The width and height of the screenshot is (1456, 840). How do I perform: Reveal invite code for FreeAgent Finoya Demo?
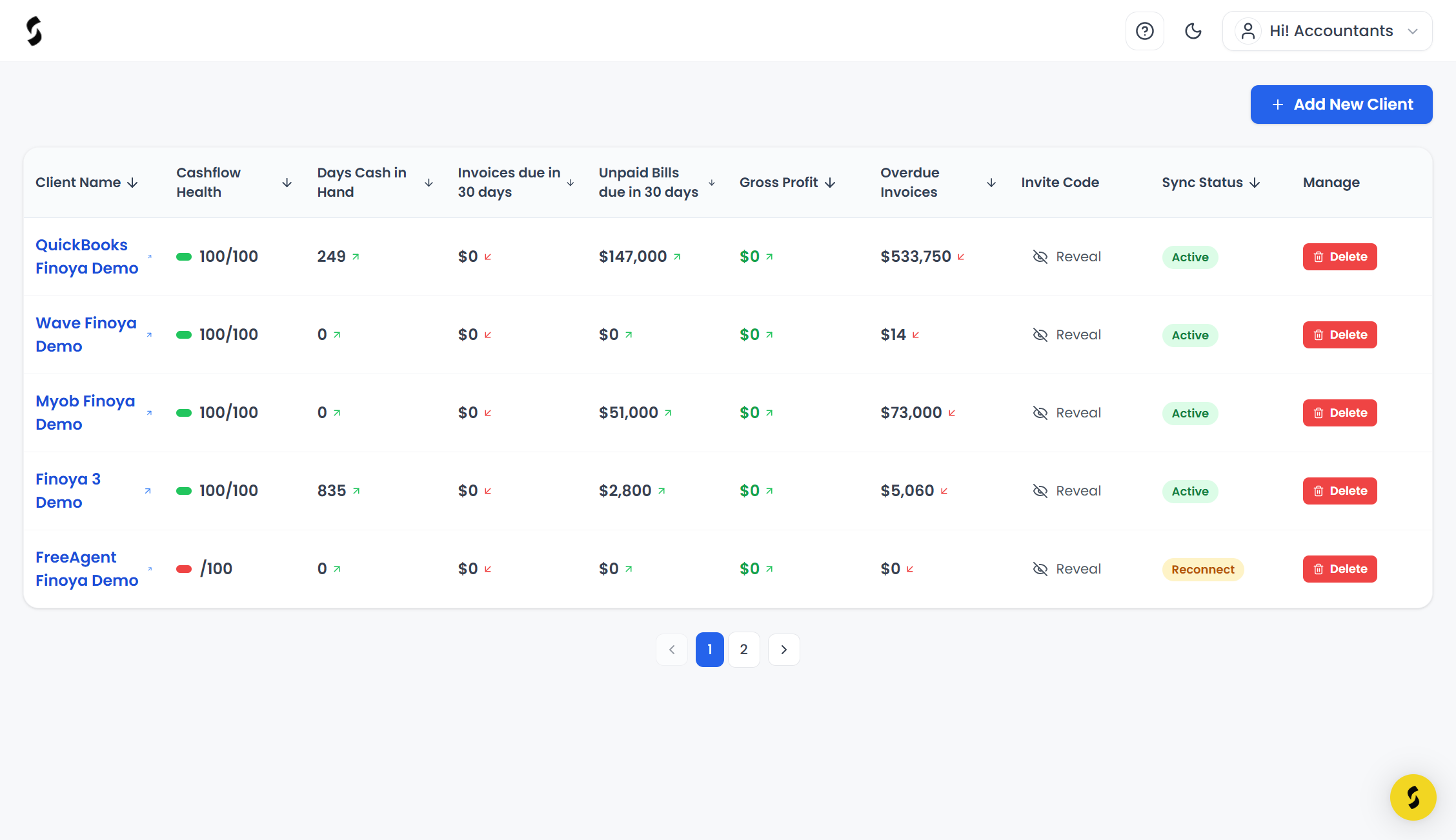click(1067, 569)
